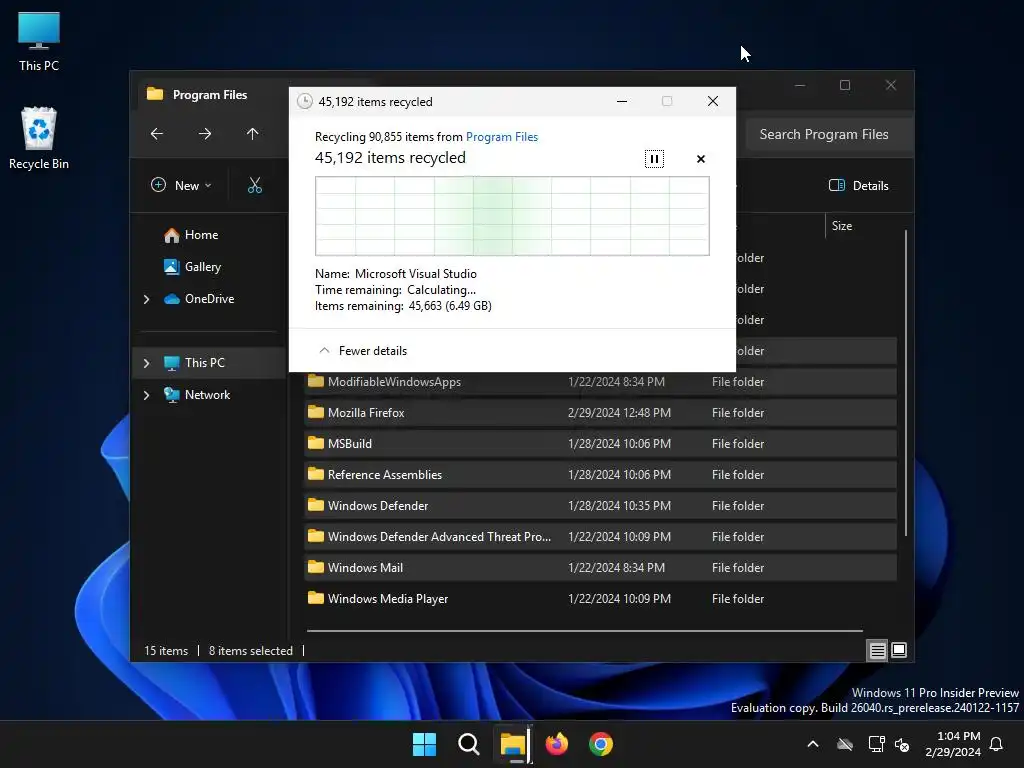Select the Windows Media Player folder
Screen dimensions: 1024x768
pyautogui.click(x=600, y=599)
